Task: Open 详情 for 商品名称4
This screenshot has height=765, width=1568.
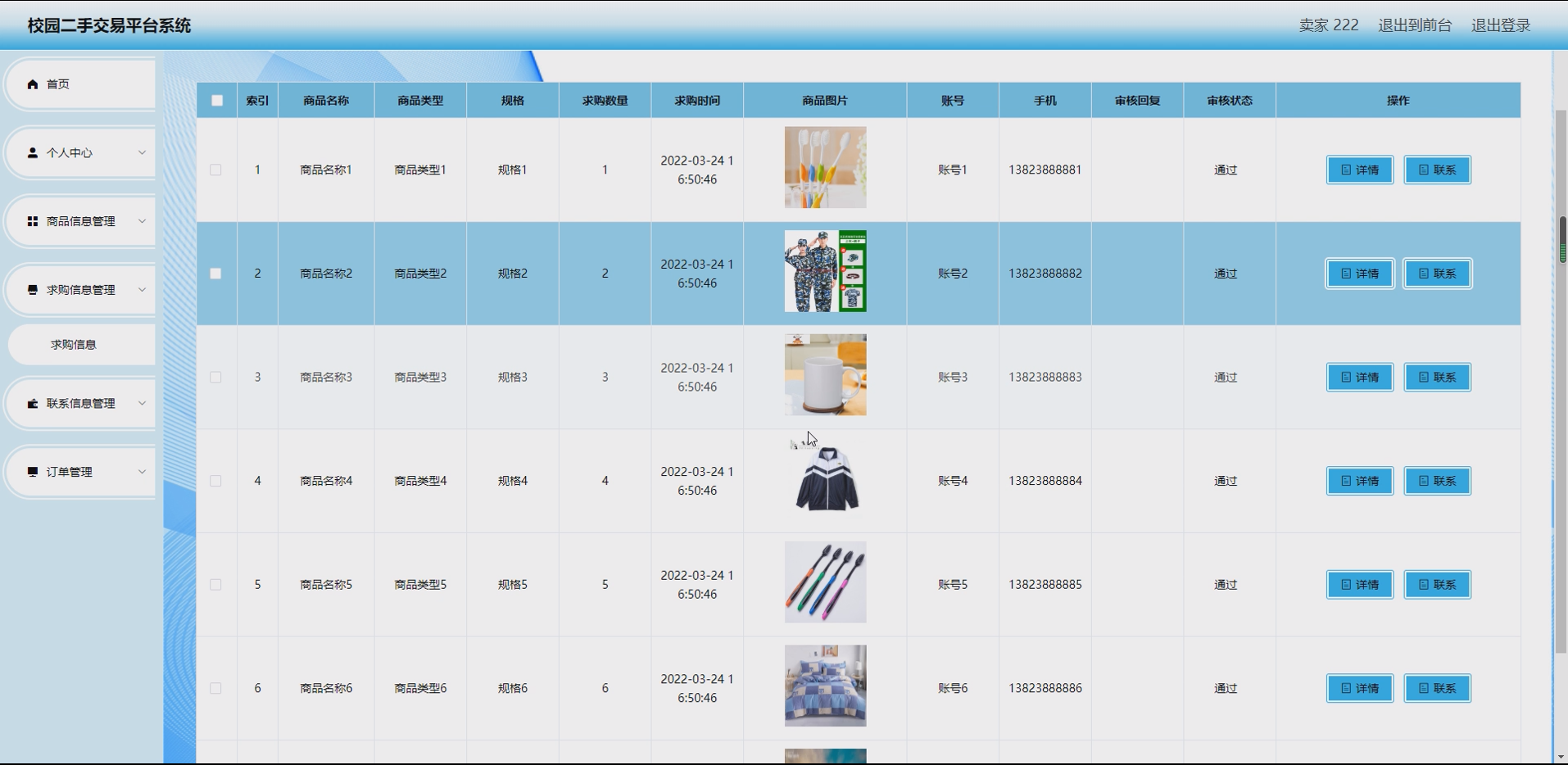Action: (x=1360, y=481)
